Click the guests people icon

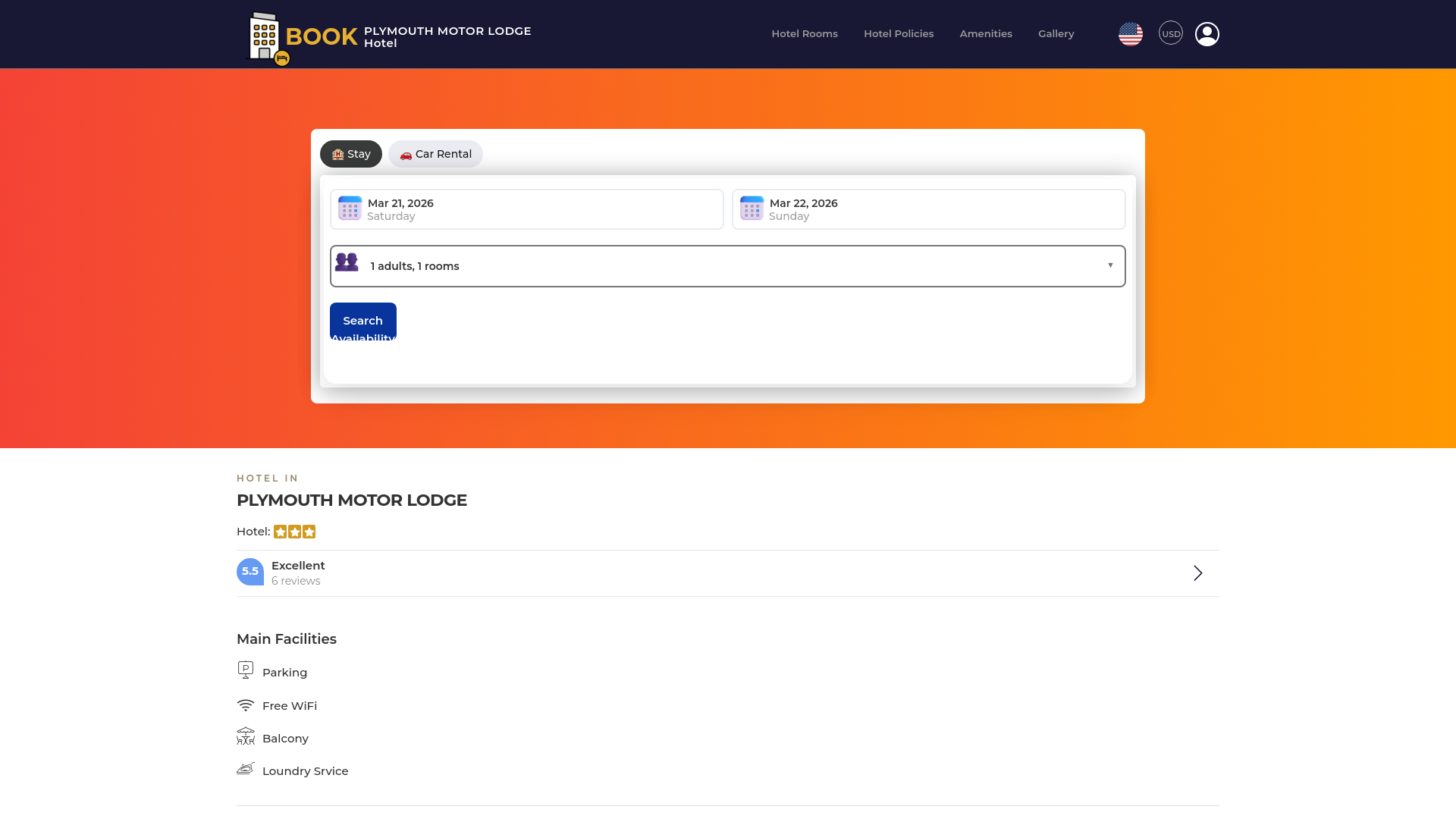coord(347,262)
